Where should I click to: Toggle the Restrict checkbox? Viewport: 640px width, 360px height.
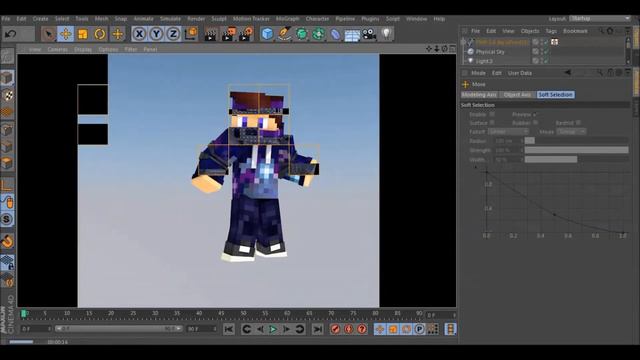click(x=578, y=123)
